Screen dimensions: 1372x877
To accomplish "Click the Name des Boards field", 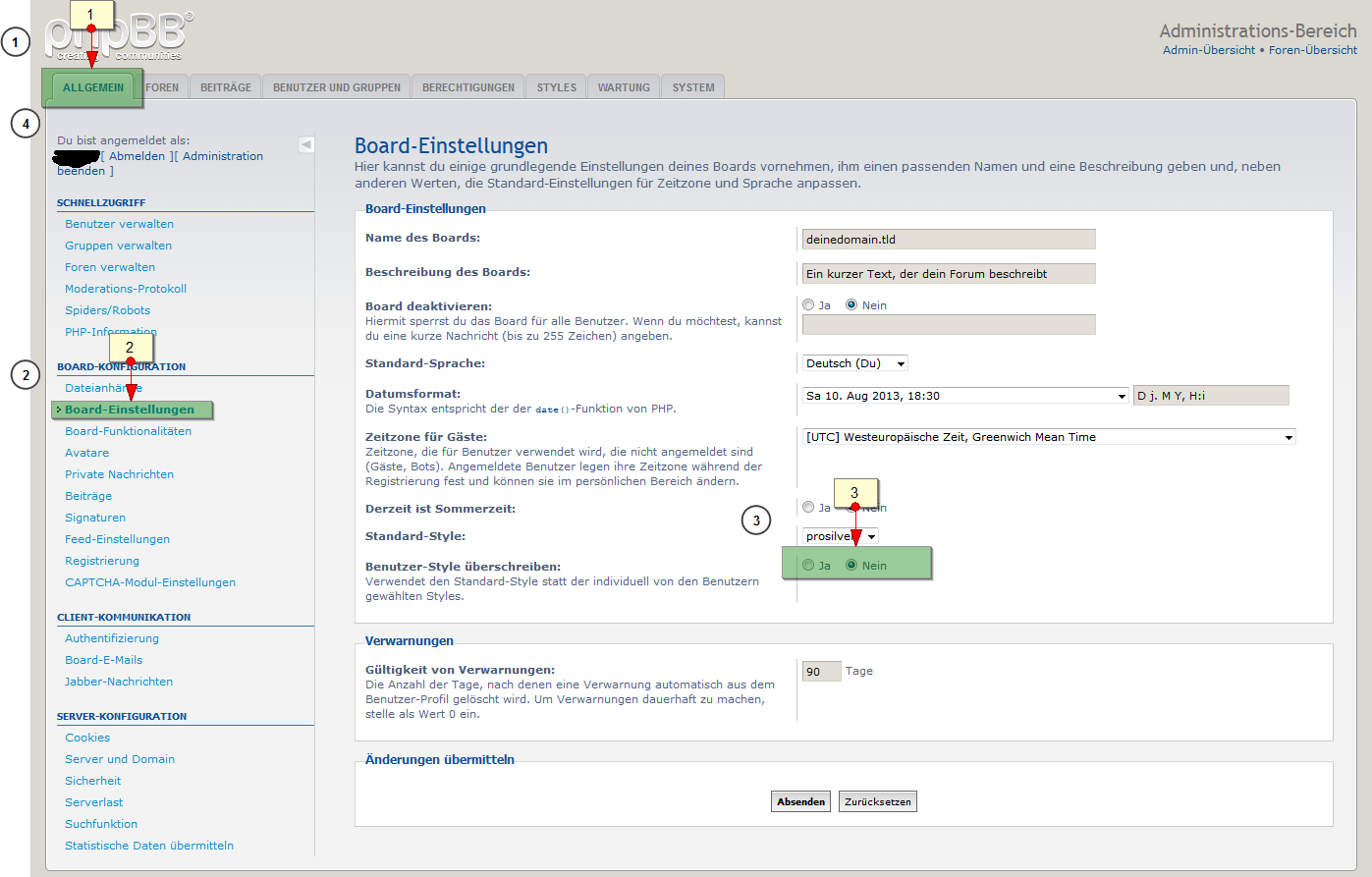I will 948,240.
